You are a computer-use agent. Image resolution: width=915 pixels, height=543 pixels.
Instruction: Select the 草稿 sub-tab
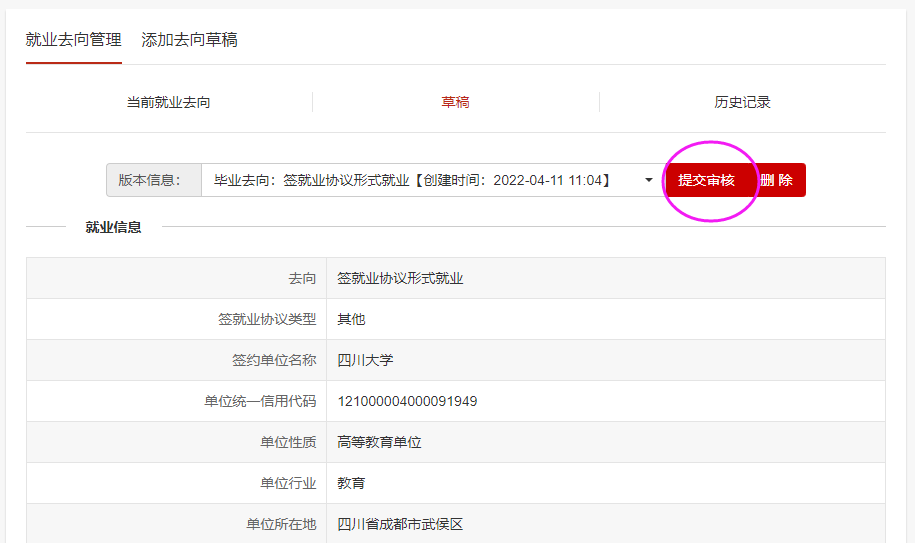click(x=455, y=102)
